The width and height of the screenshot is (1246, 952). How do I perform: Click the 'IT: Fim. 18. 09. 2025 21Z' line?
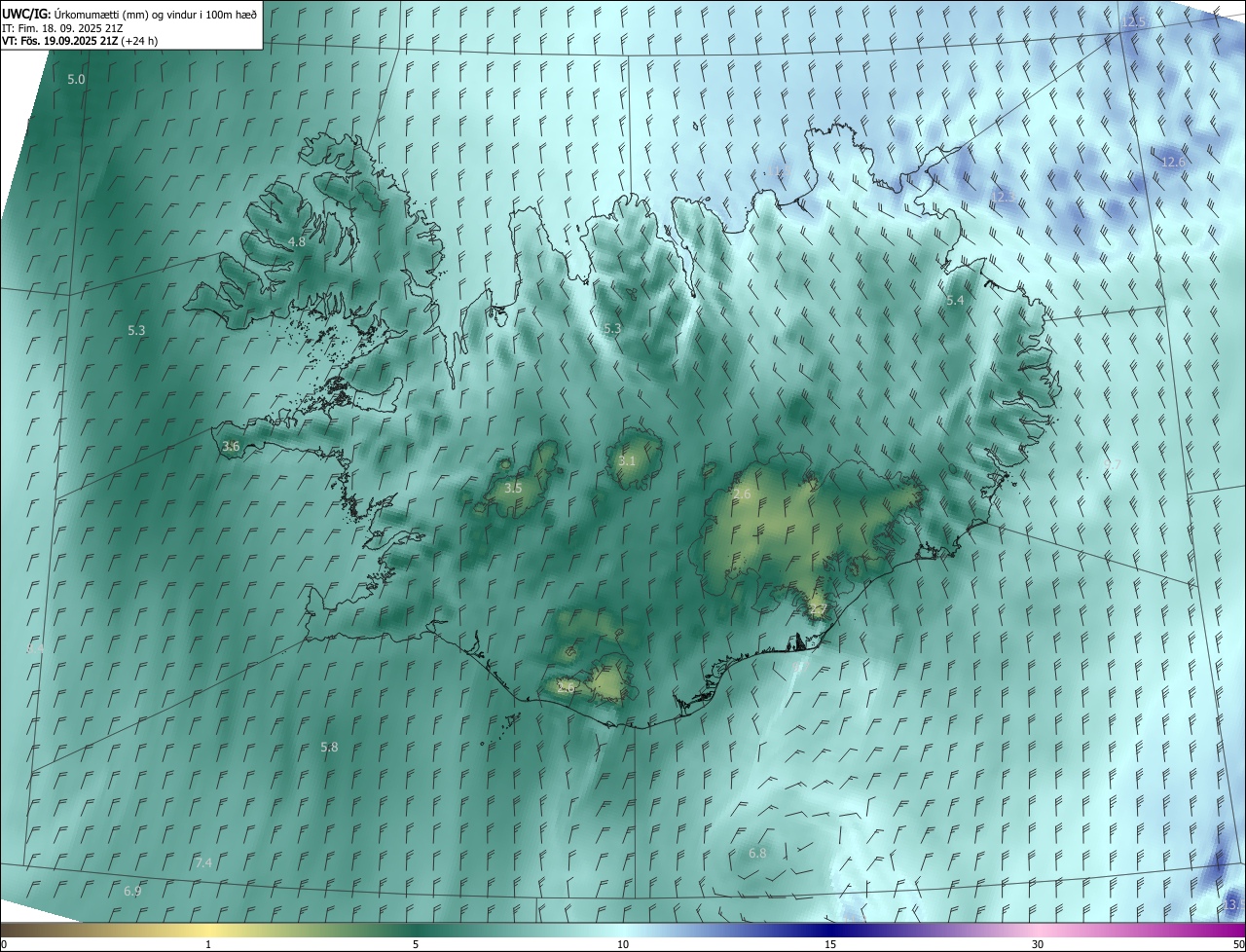point(61,27)
